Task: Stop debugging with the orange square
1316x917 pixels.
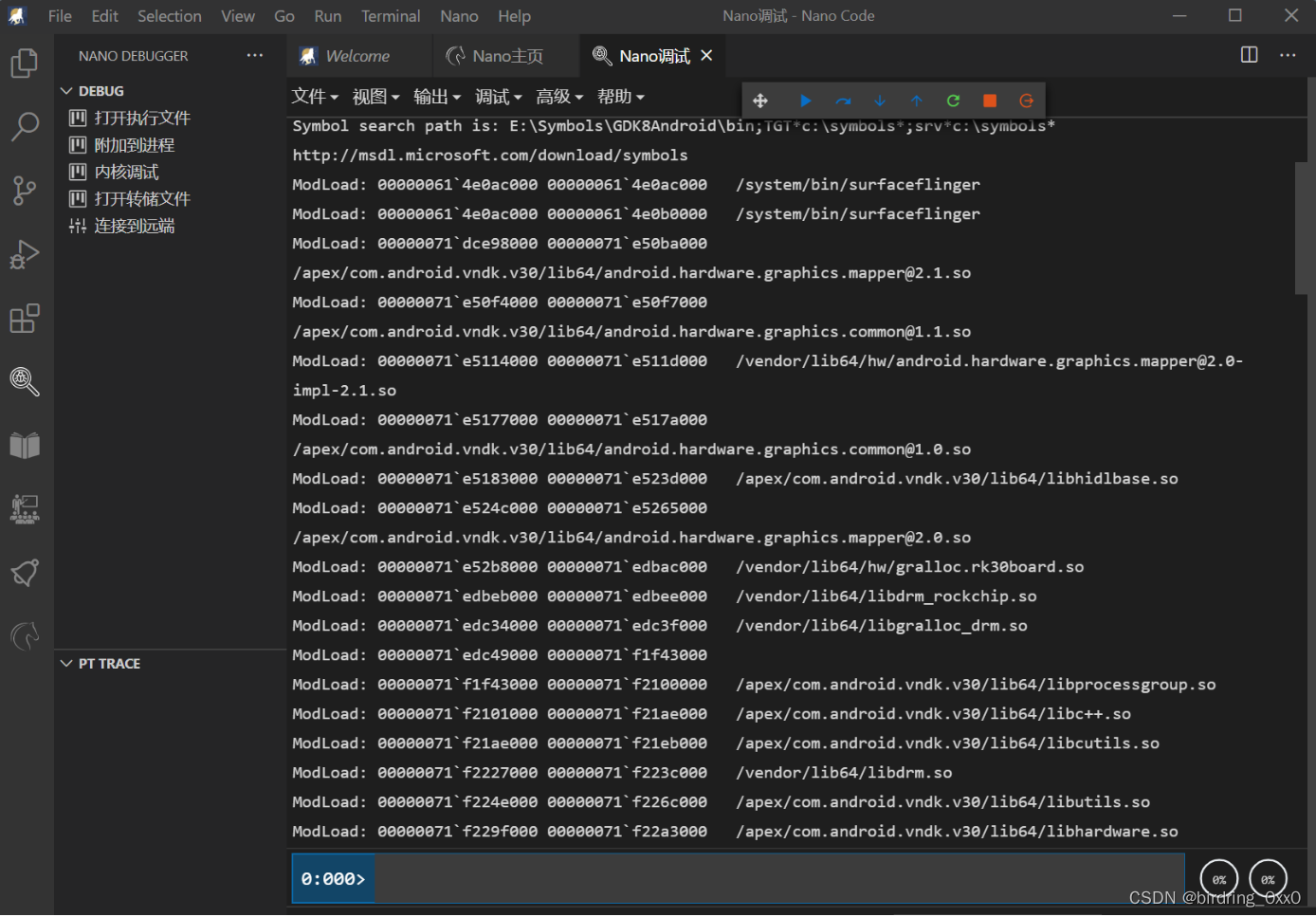Action: pyautogui.click(x=989, y=100)
